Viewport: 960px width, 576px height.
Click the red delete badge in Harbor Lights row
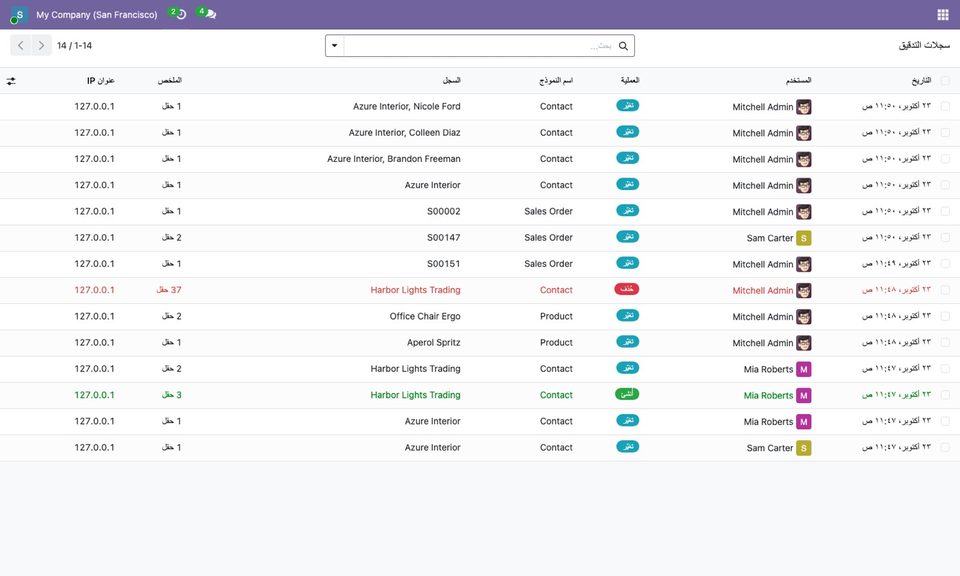627,289
